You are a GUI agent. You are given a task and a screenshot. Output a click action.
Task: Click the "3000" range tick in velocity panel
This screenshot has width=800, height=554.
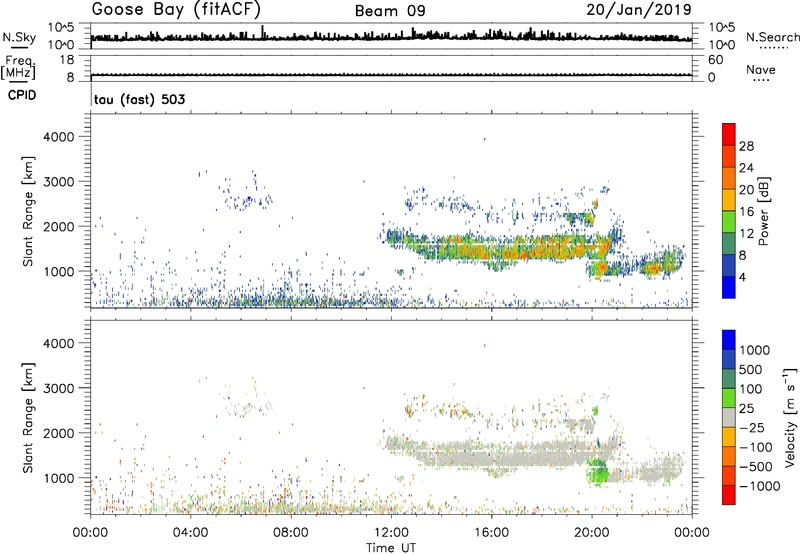pos(58,388)
